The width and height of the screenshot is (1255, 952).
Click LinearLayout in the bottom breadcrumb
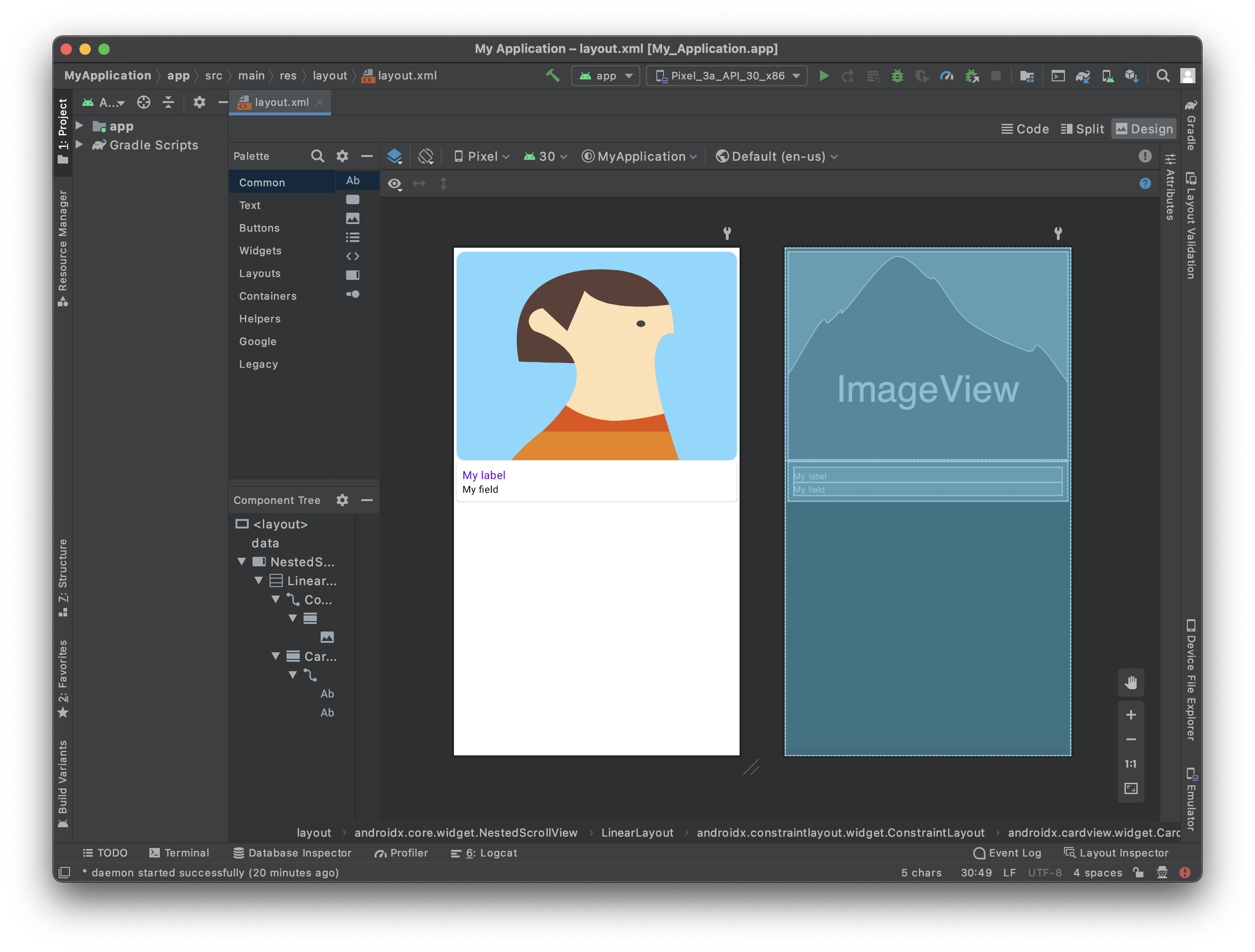[637, 832]
